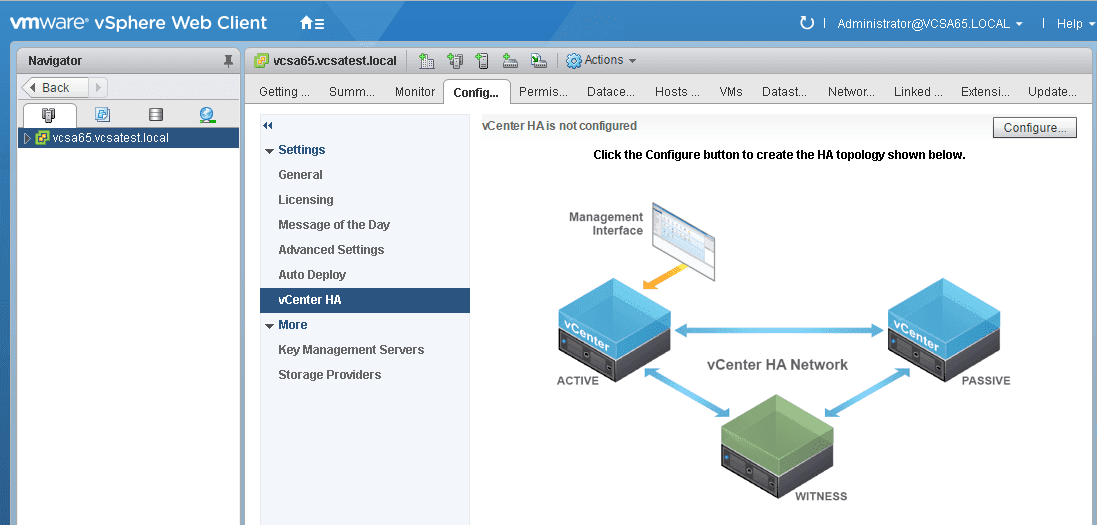1097x525 pixels.
Task: Open the Help dropdown
Action: coord(1074,24)
